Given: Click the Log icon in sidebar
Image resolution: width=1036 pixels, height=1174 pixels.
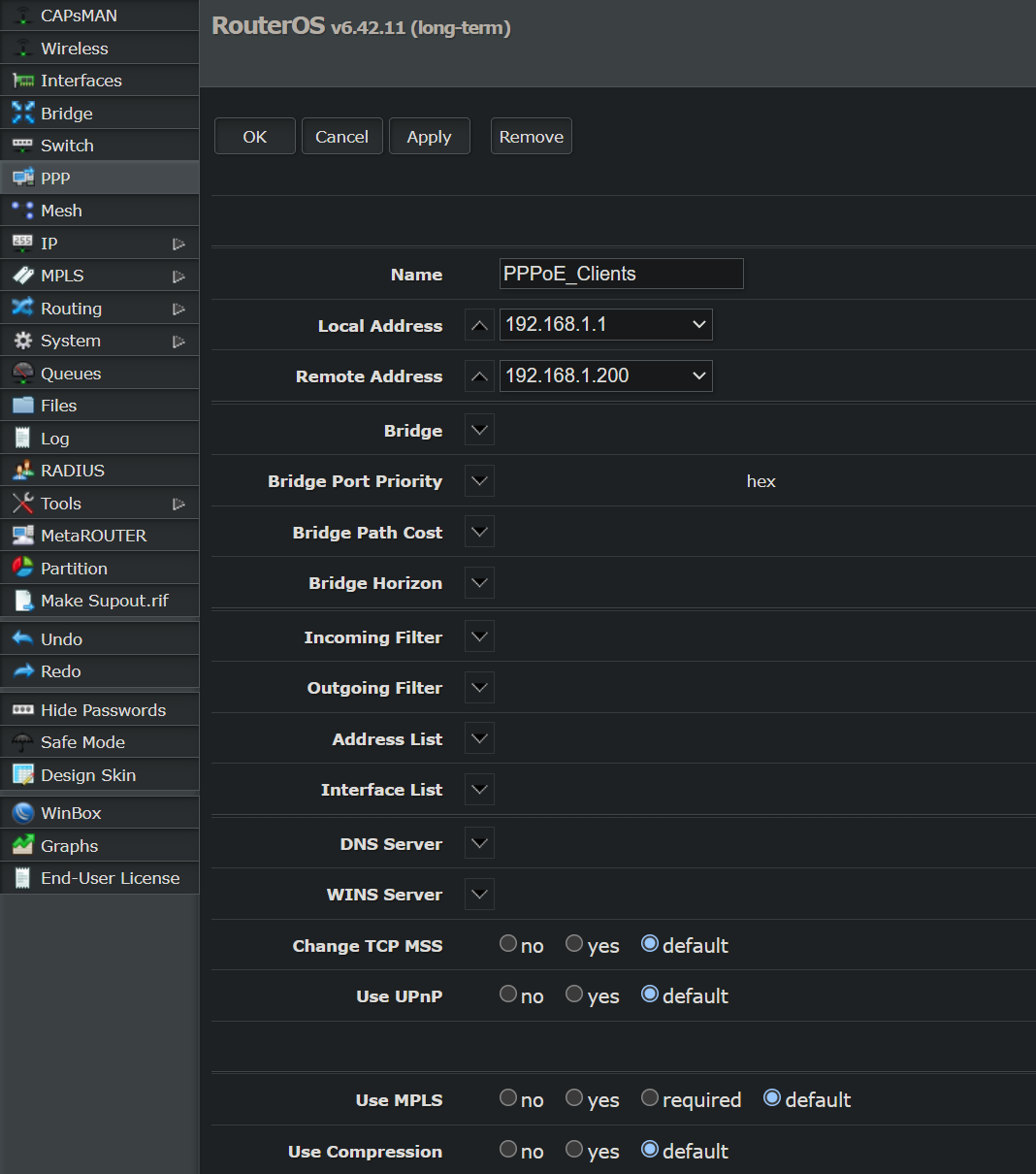Looking at the screenshot, I should click(x=23, y=439).
